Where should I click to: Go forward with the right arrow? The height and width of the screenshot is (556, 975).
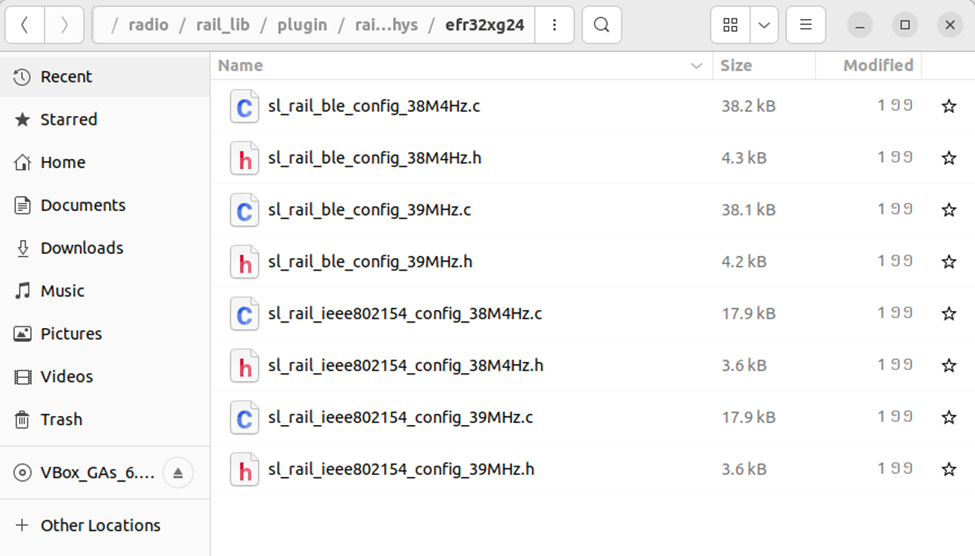click(64, 25)
